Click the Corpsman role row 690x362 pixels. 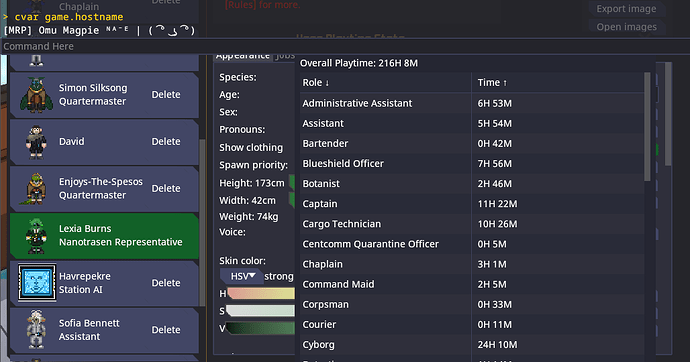point(472,305)
